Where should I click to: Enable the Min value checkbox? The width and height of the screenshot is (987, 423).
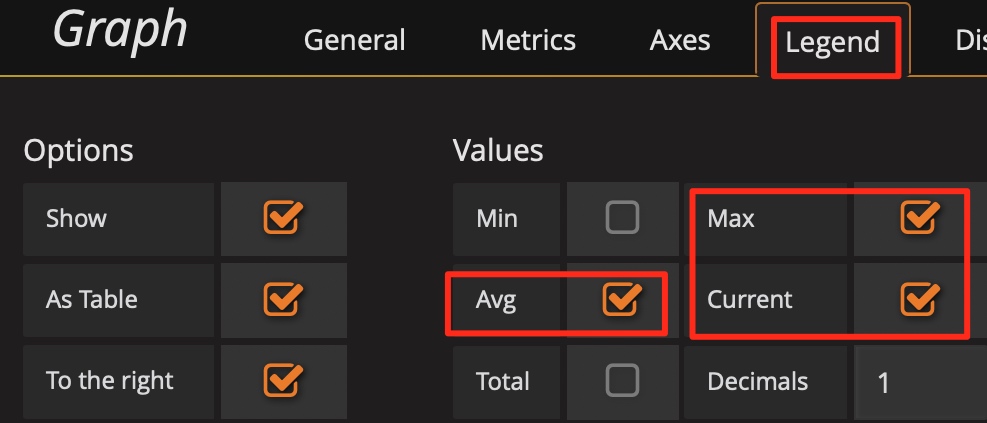(x=622, y=218)
